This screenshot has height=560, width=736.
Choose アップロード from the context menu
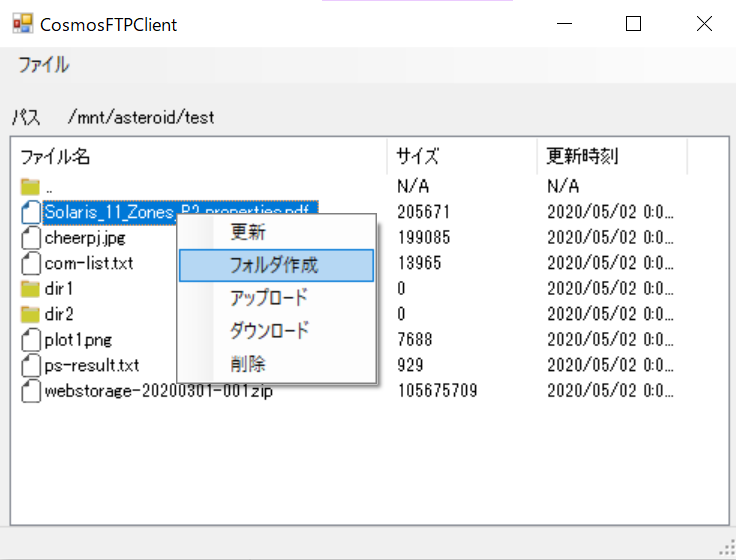click(269, 298)
